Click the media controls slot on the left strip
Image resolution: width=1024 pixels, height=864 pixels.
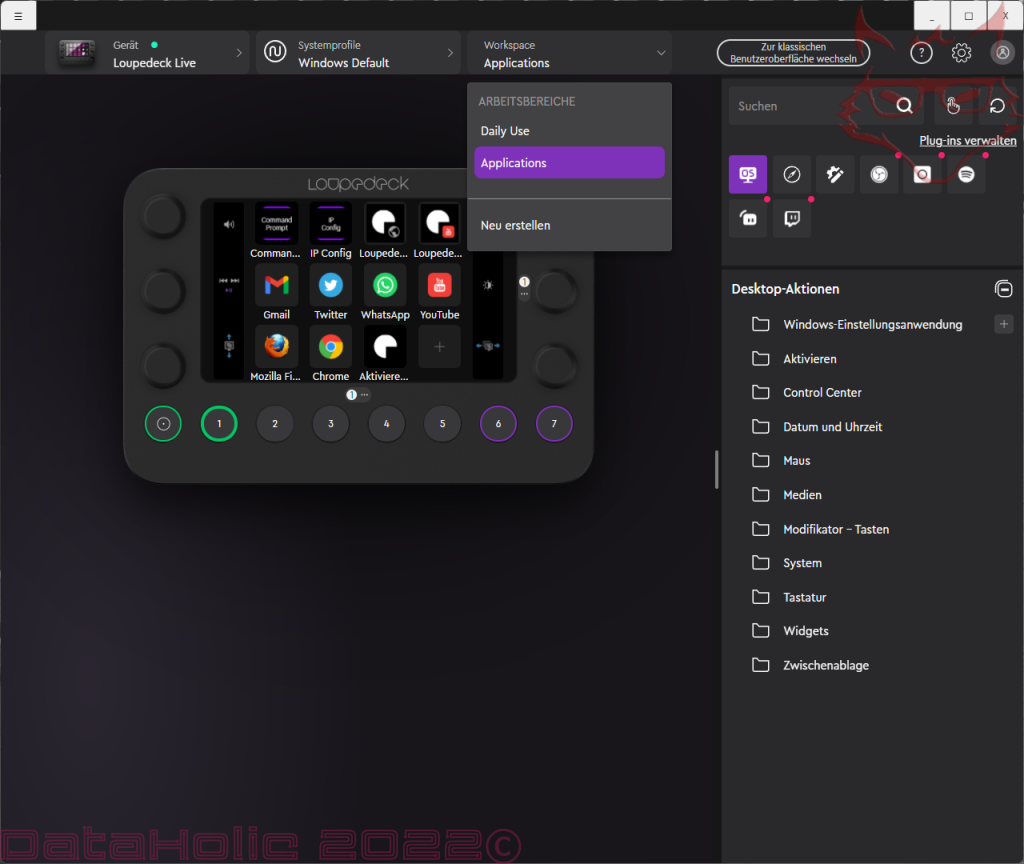(x=229, y=285)
